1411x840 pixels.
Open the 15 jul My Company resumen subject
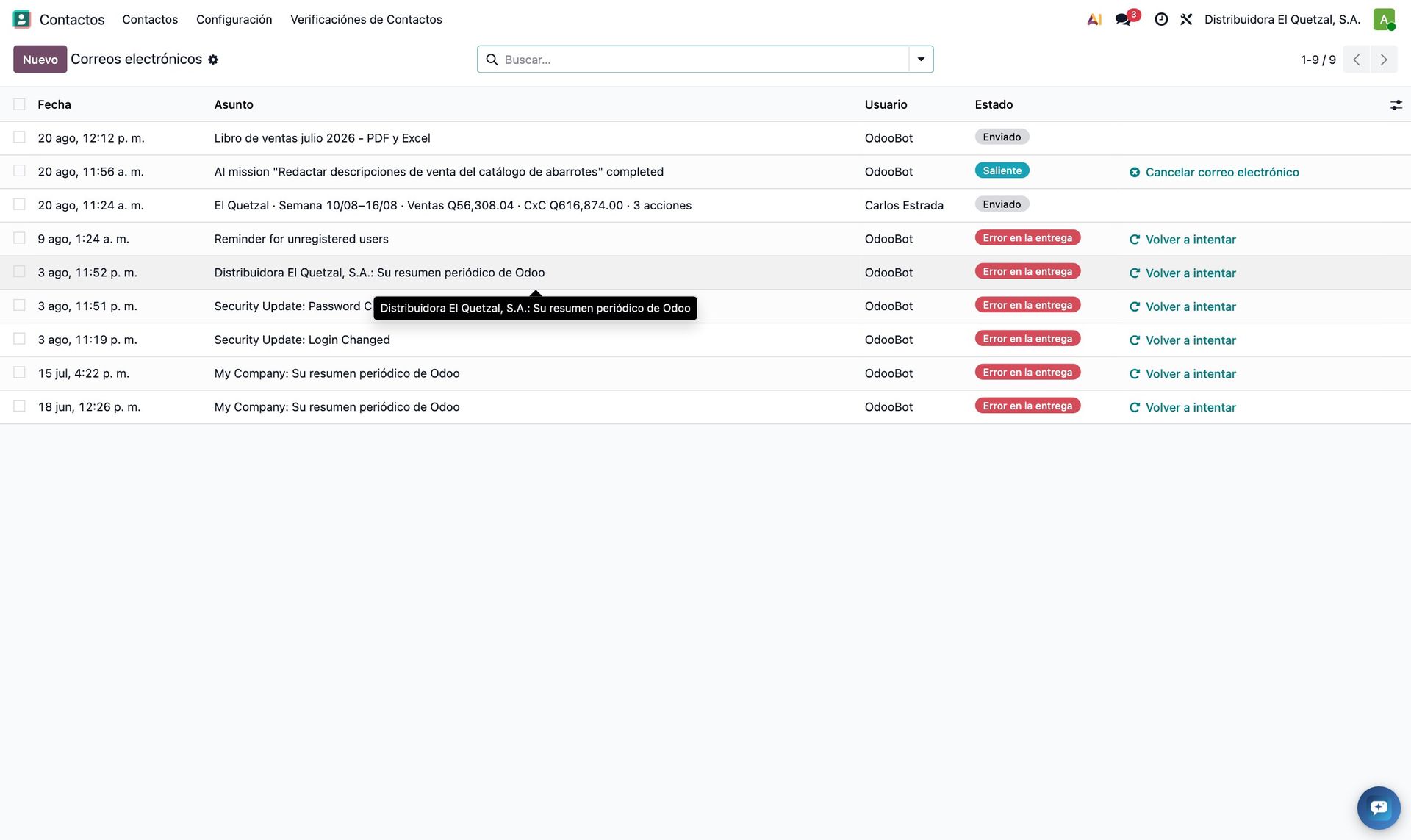pos(337,373)
